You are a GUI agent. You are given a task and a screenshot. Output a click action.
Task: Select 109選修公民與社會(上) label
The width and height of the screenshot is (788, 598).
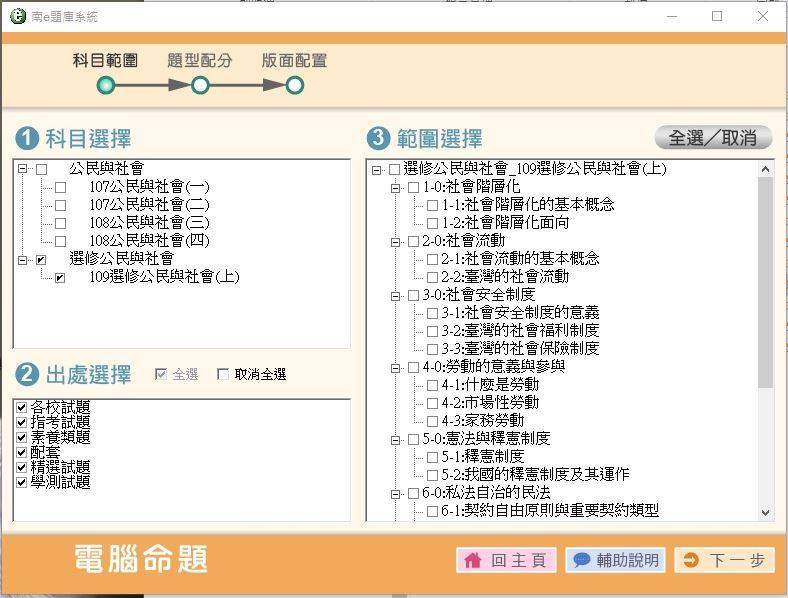coord(164,277)
